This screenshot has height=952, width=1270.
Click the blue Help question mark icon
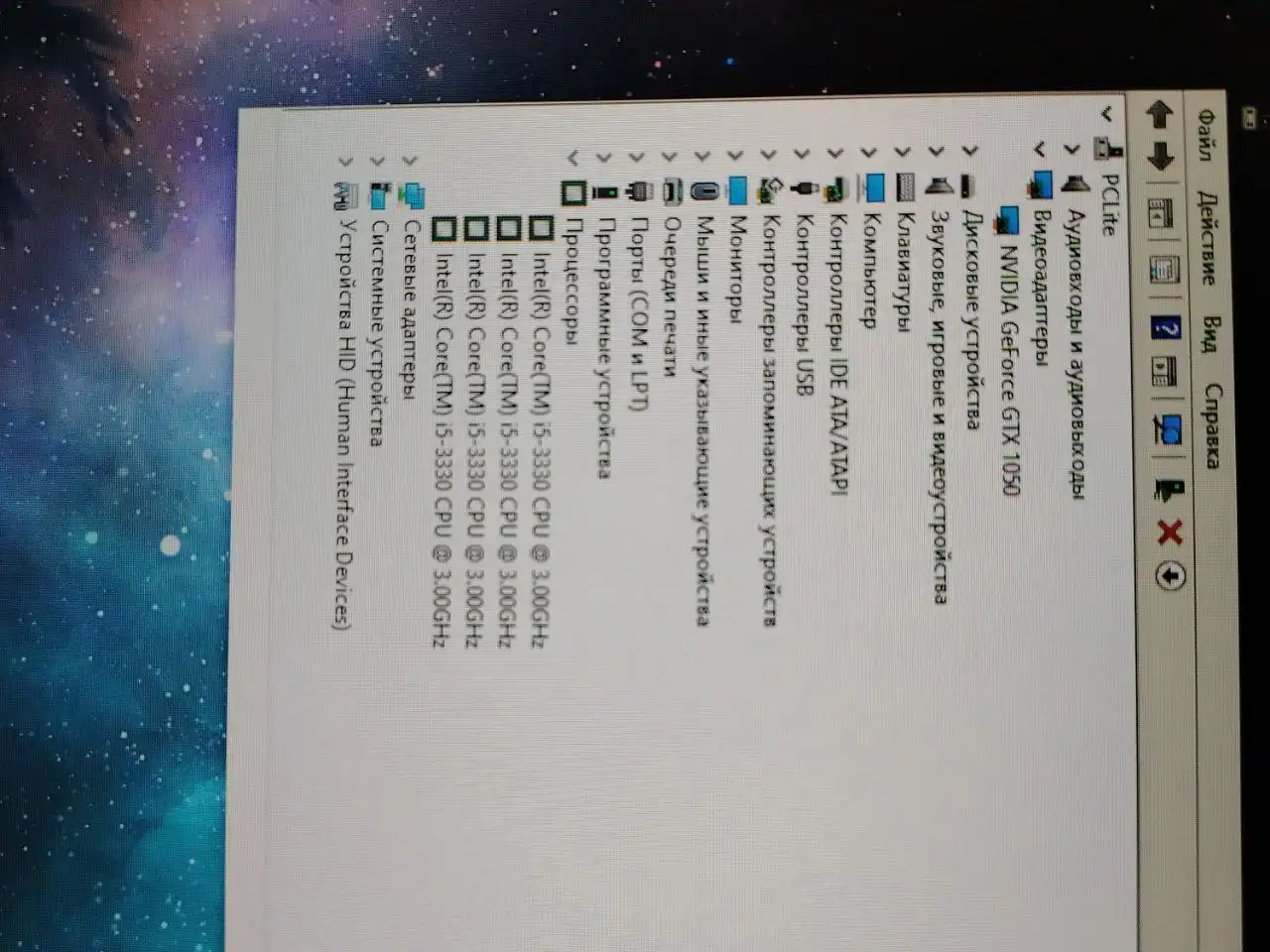pyautogui.click(x=1165, y=327)
